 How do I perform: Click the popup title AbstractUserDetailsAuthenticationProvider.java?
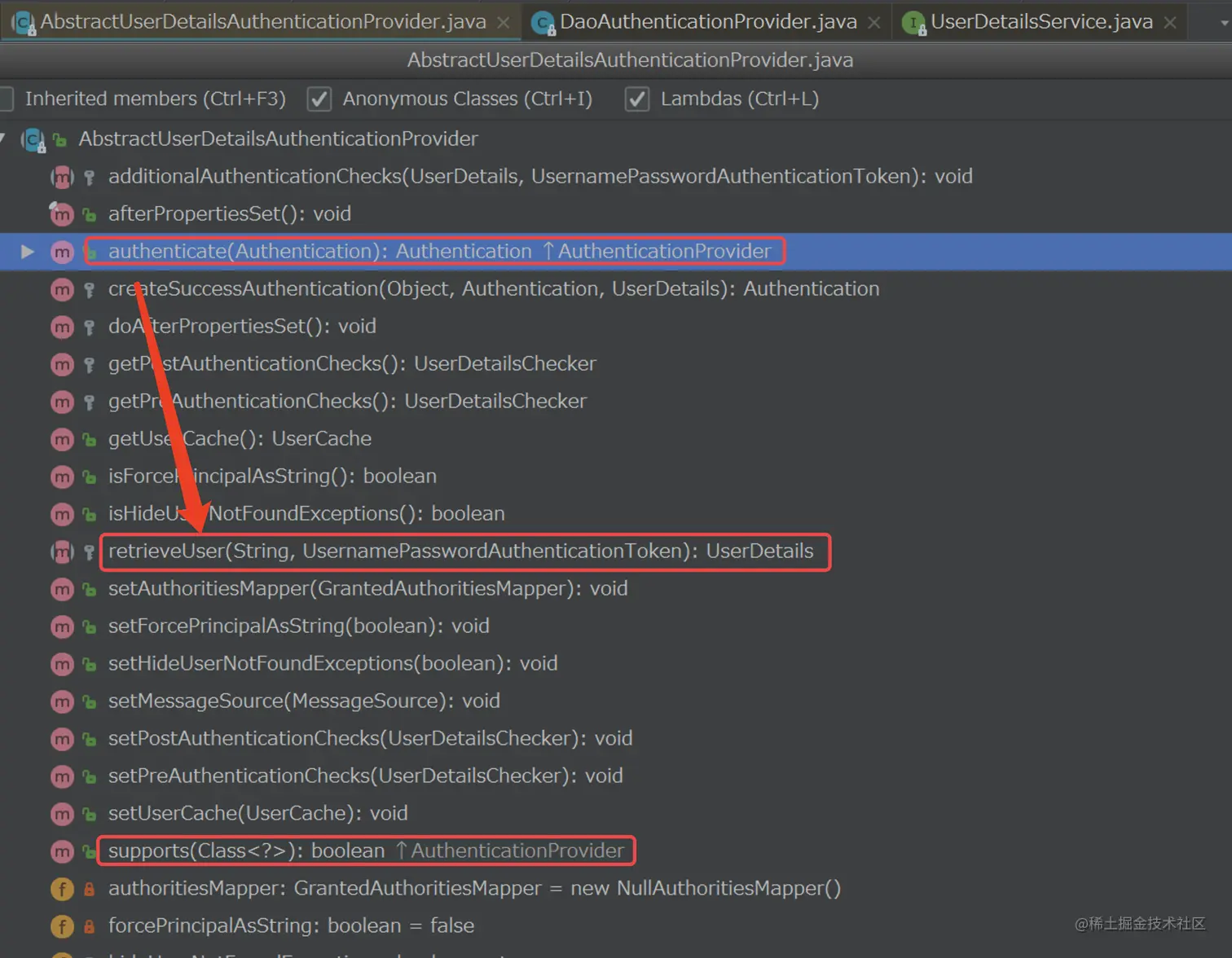click(x=630, y=60)
